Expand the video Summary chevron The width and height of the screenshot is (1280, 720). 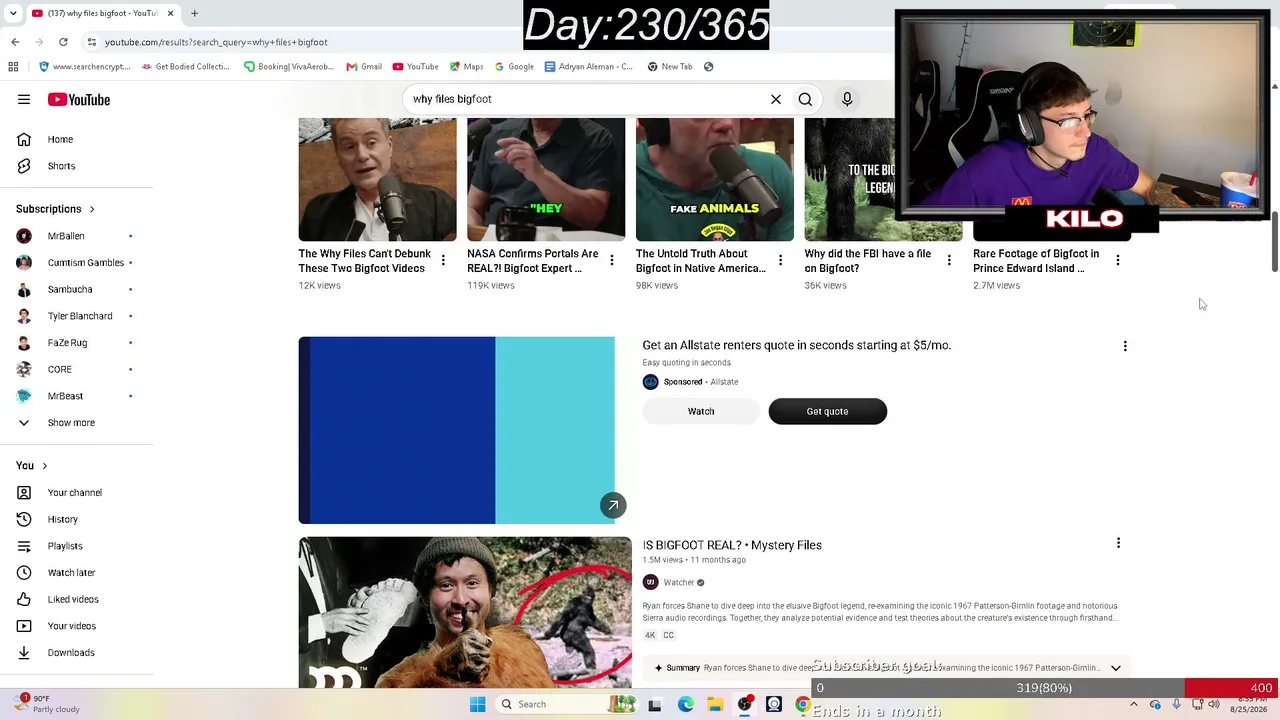coord(1116,668)
